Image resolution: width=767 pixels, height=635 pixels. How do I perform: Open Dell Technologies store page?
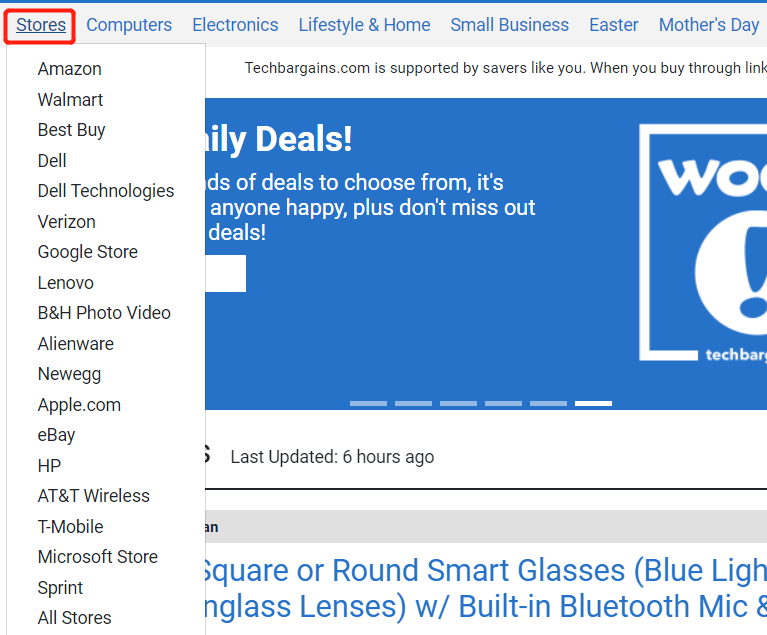click(x=106, y=191)
